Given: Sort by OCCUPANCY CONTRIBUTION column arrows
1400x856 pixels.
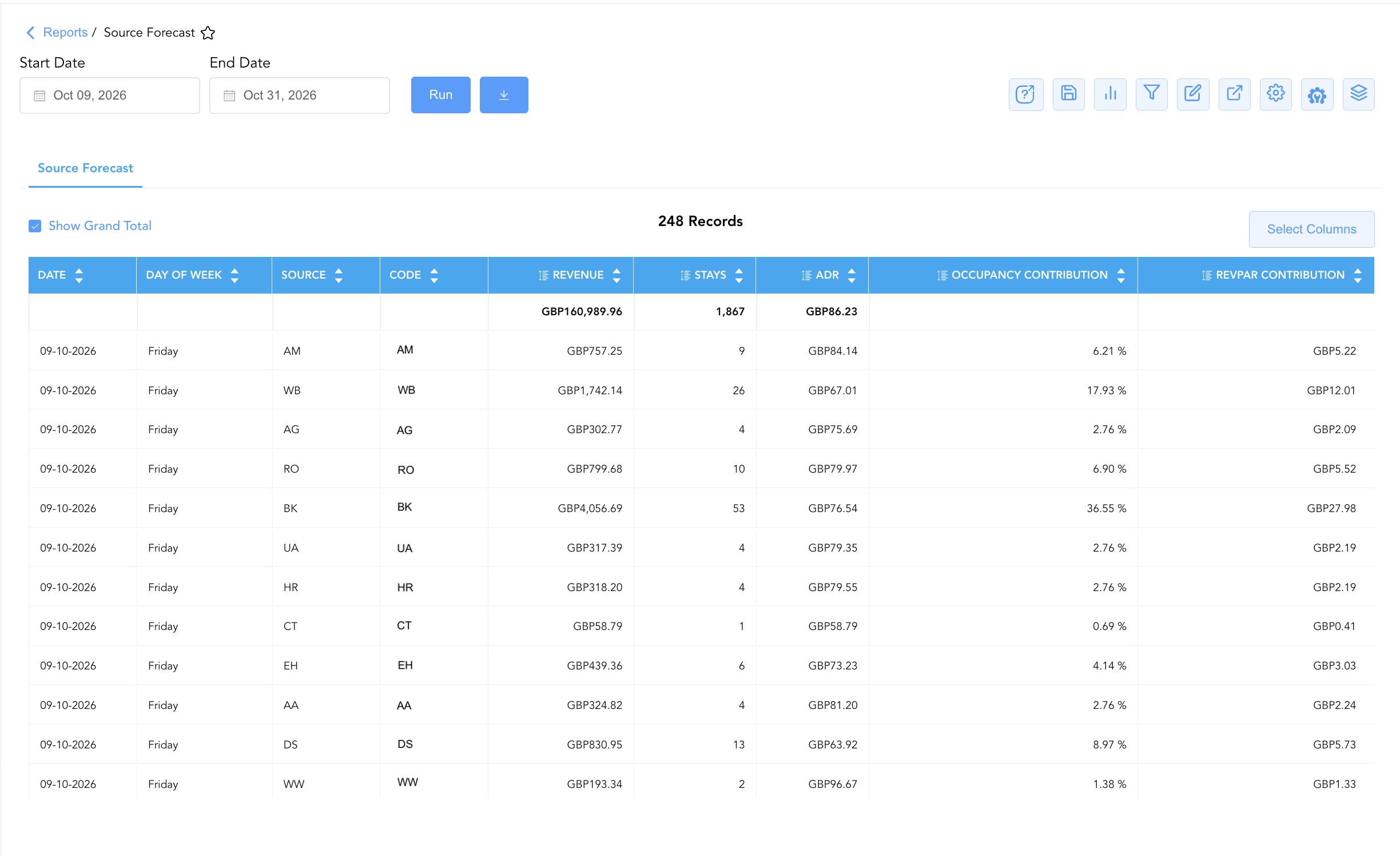Looking at the screenshot, I should (x=1121, y=275).
